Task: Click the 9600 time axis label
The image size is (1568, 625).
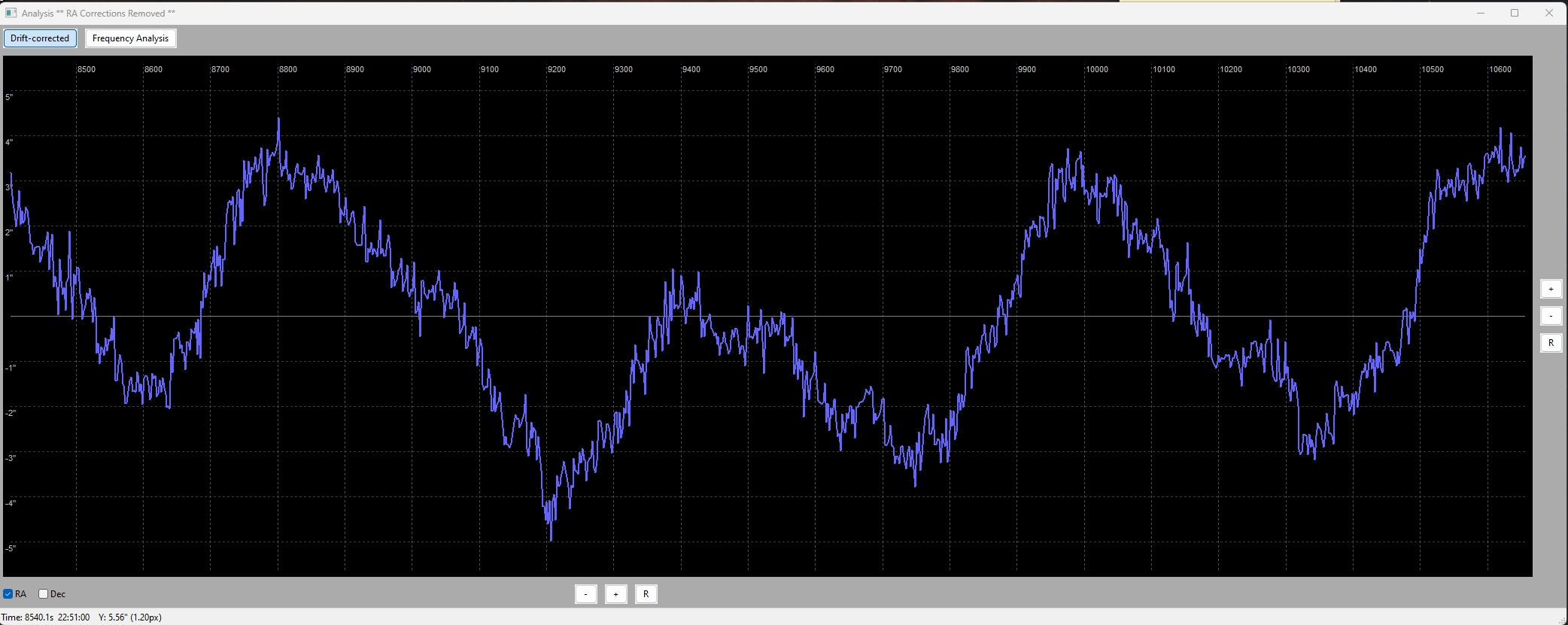Action: [825, 69]
